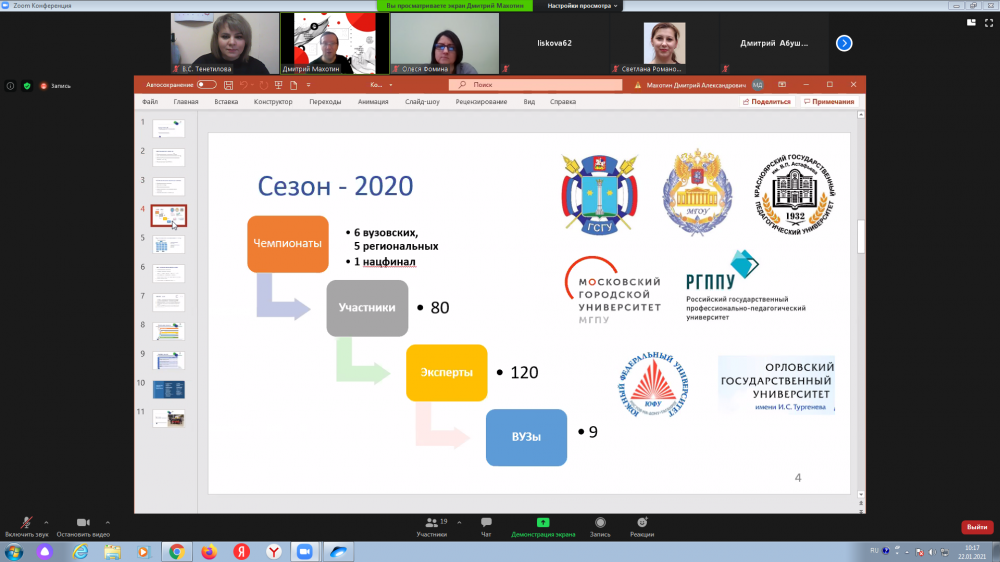Open the Чат chat panel
The image size is (1000, 562).
[x=486, y=526]
